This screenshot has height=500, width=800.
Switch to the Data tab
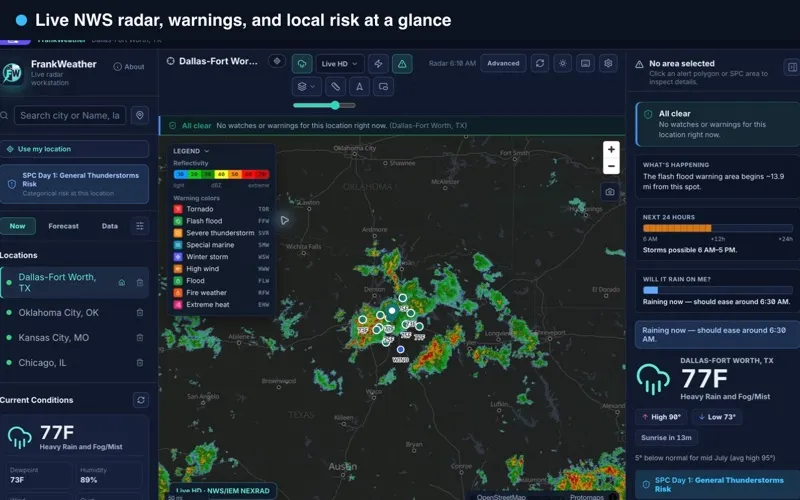(110, 226)
